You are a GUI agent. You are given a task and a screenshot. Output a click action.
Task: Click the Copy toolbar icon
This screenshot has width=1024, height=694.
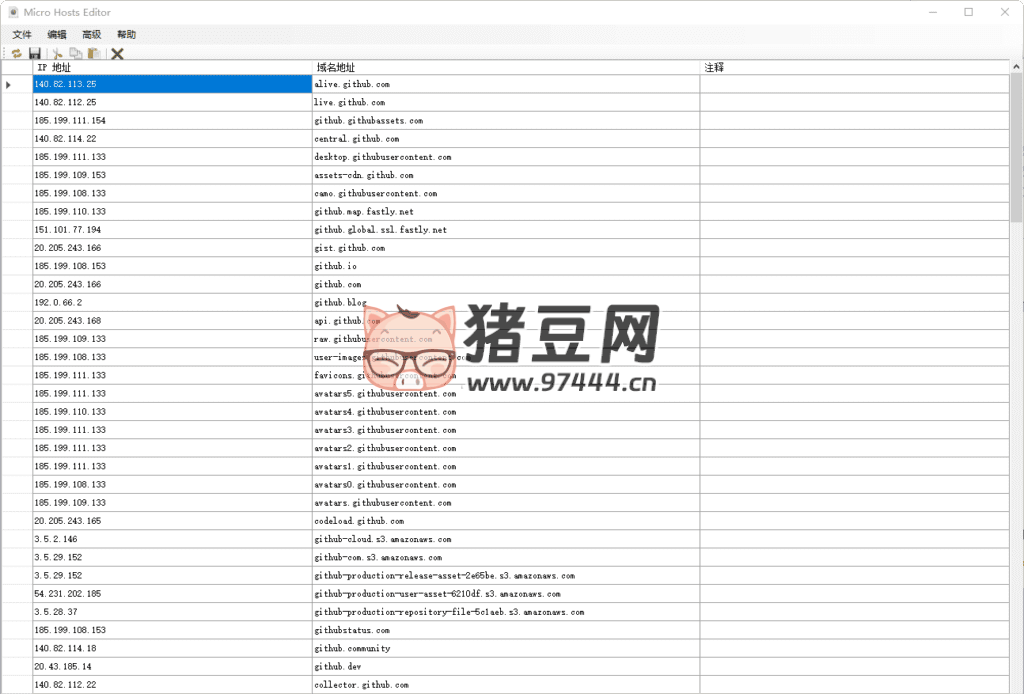coord(76,54)
